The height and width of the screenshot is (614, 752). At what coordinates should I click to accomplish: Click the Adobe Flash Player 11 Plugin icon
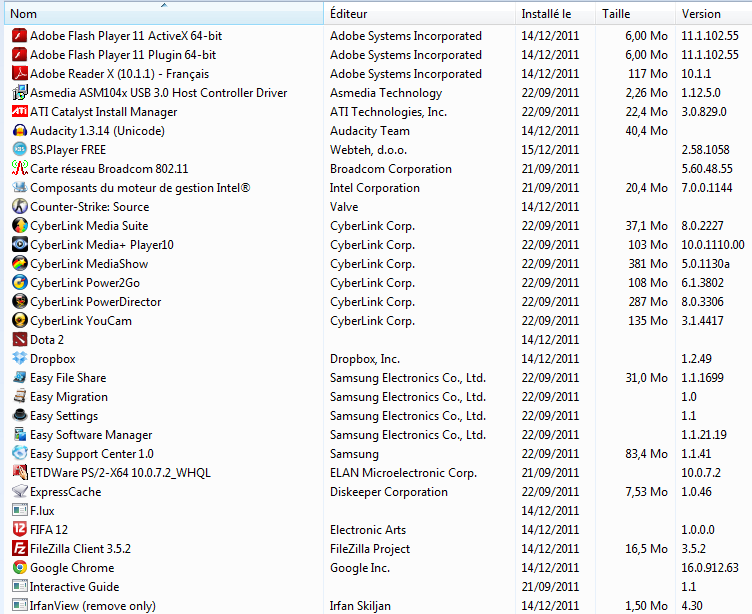coord(20,55)
